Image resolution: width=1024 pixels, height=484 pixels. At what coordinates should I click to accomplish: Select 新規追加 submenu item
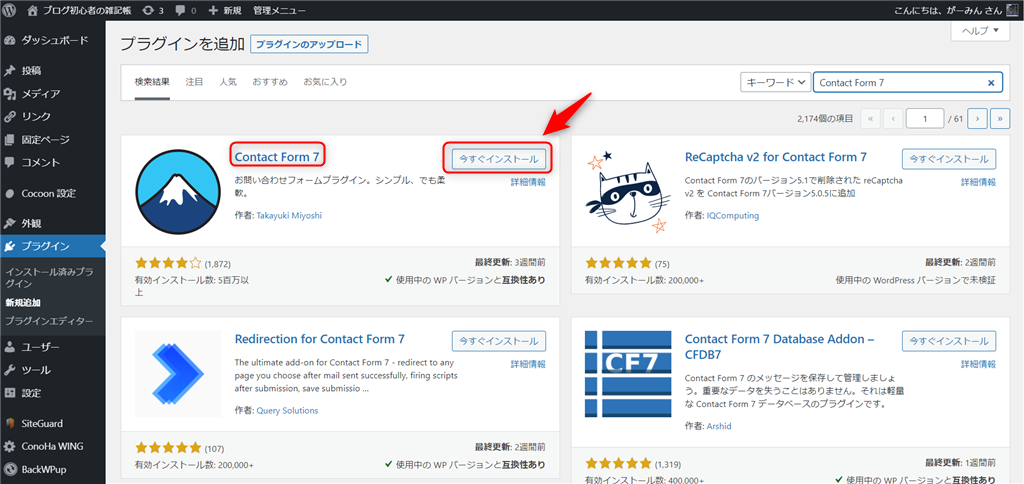(23, 302)
